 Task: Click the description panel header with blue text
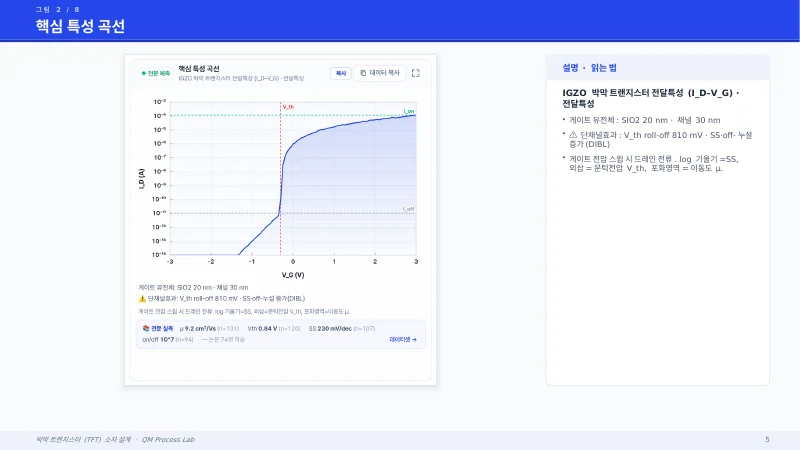coord(658,68)
